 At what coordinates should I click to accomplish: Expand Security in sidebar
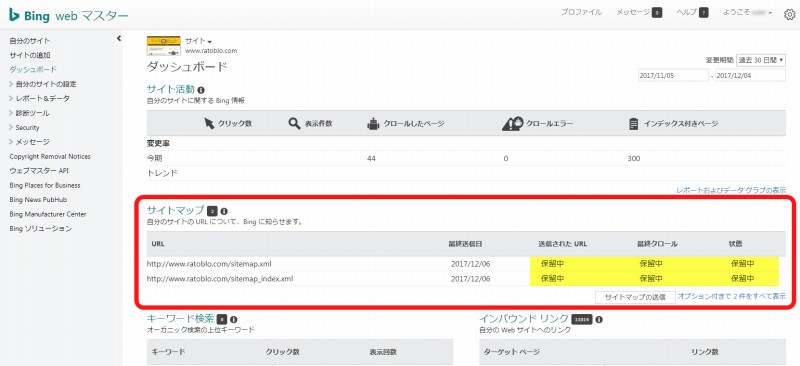(24, 127)
